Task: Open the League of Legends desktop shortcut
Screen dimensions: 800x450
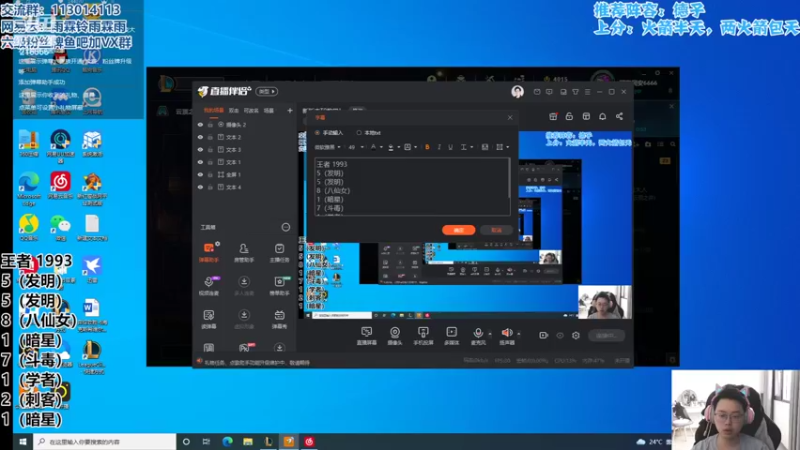Action: click(x=92, y=357)
